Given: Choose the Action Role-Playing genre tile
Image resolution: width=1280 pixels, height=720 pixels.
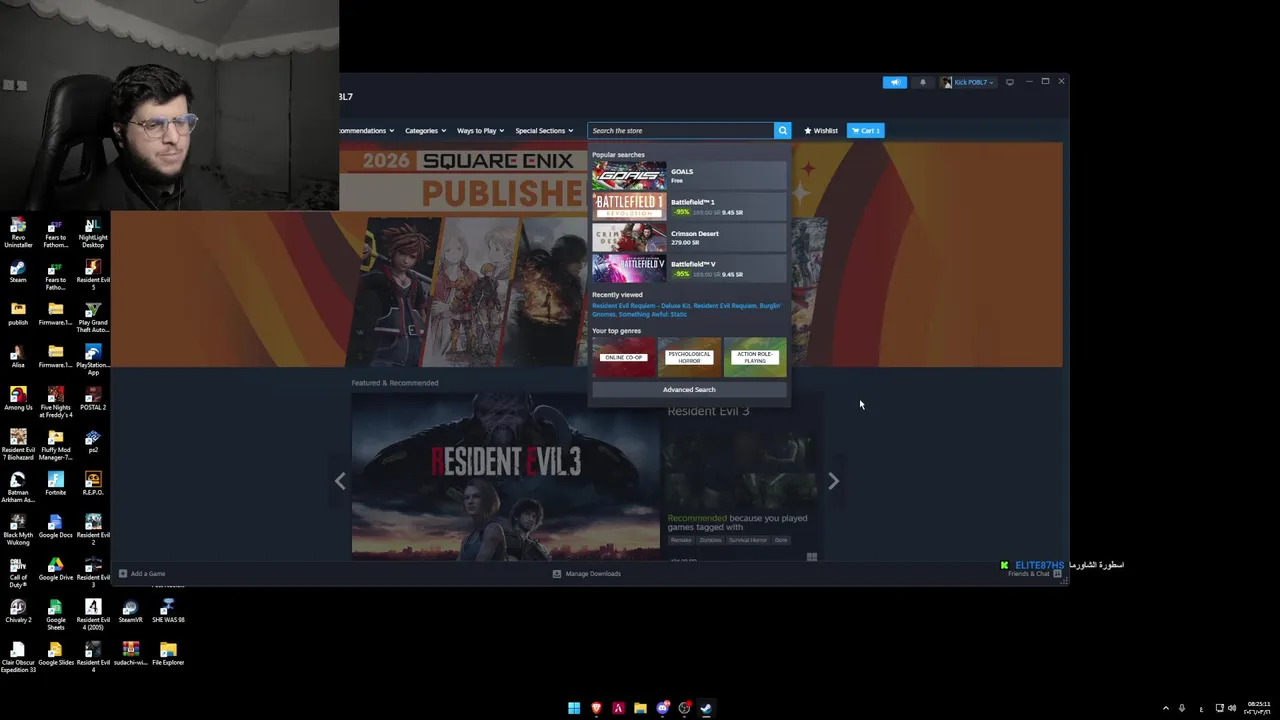Looking at the screenshot, I should point(755,358).
